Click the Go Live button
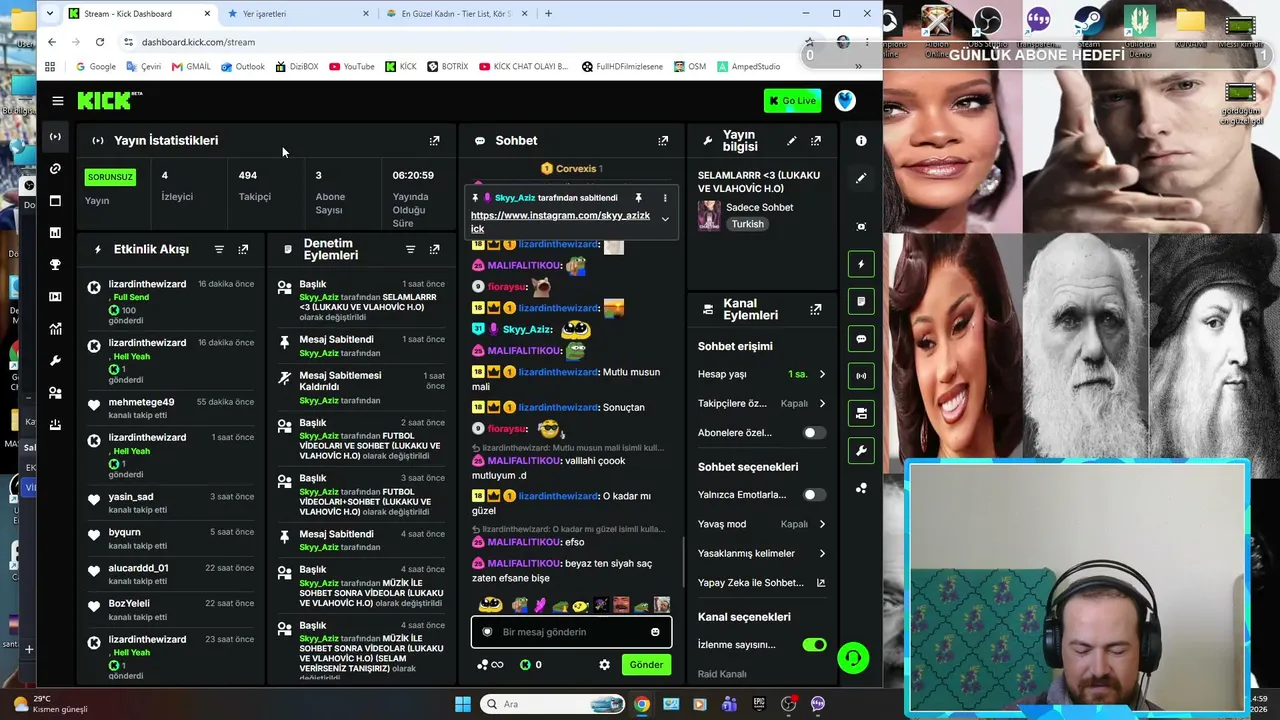 792,101
